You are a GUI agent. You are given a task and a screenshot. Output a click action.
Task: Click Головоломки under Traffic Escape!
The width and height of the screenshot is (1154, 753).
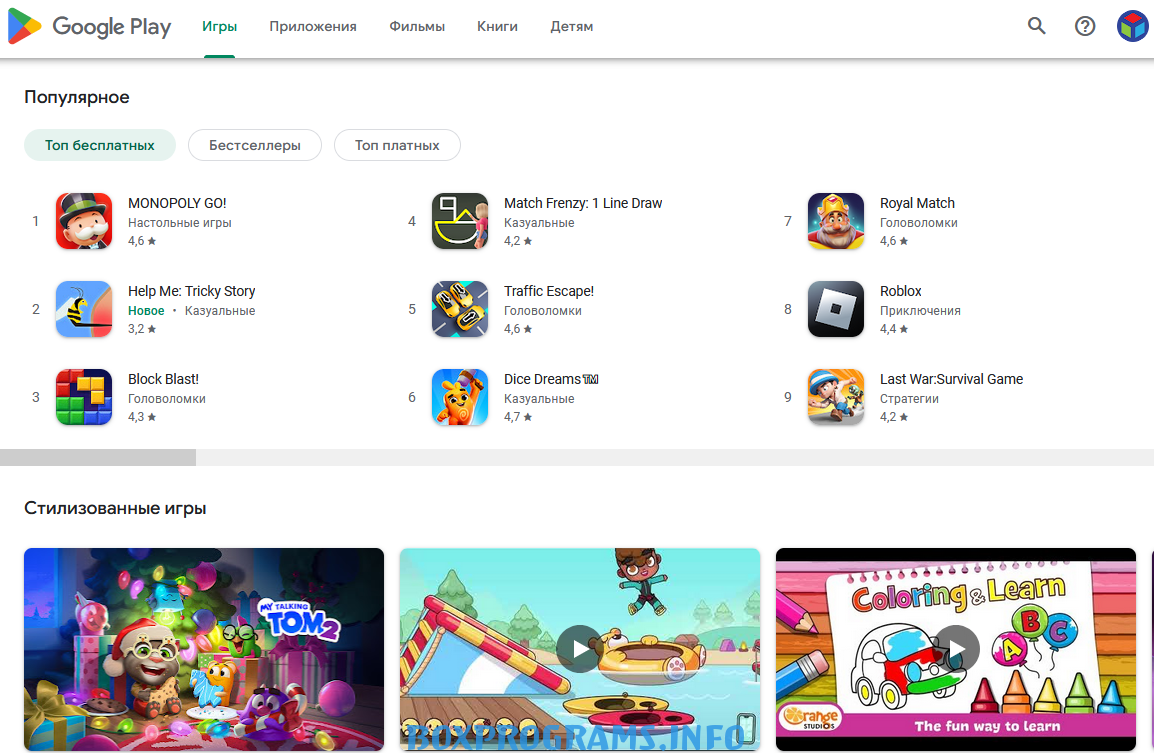click(542, 311)
